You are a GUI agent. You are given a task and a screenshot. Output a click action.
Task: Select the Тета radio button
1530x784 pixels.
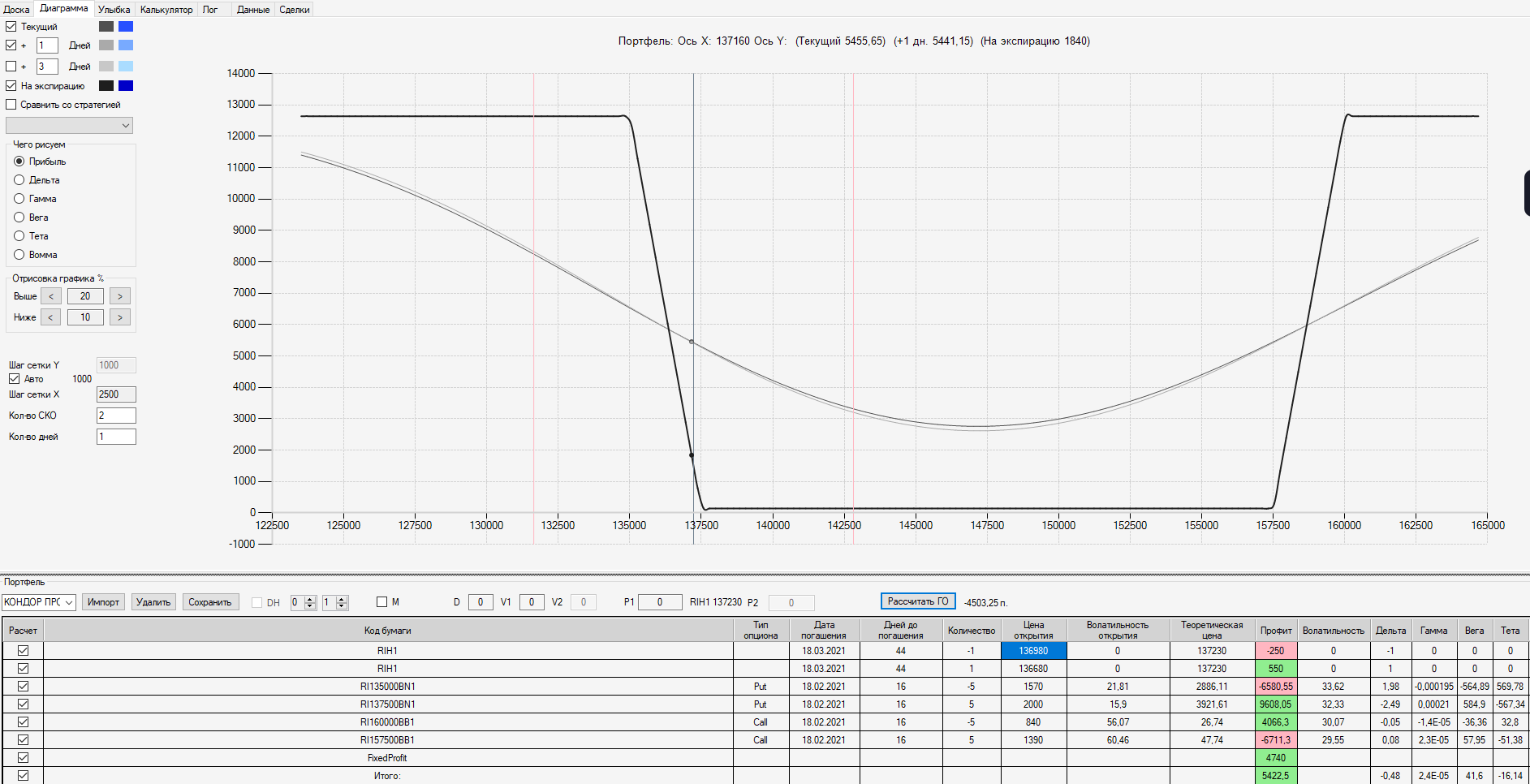(x=19, y=236)
